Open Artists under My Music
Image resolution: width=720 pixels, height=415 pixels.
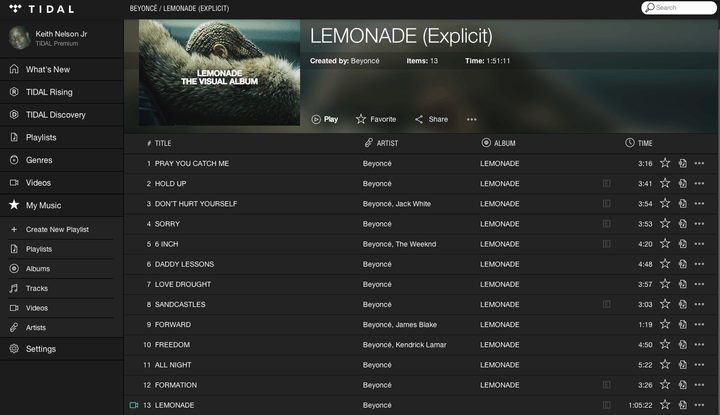pyautogui.click(x=62, y=328)
